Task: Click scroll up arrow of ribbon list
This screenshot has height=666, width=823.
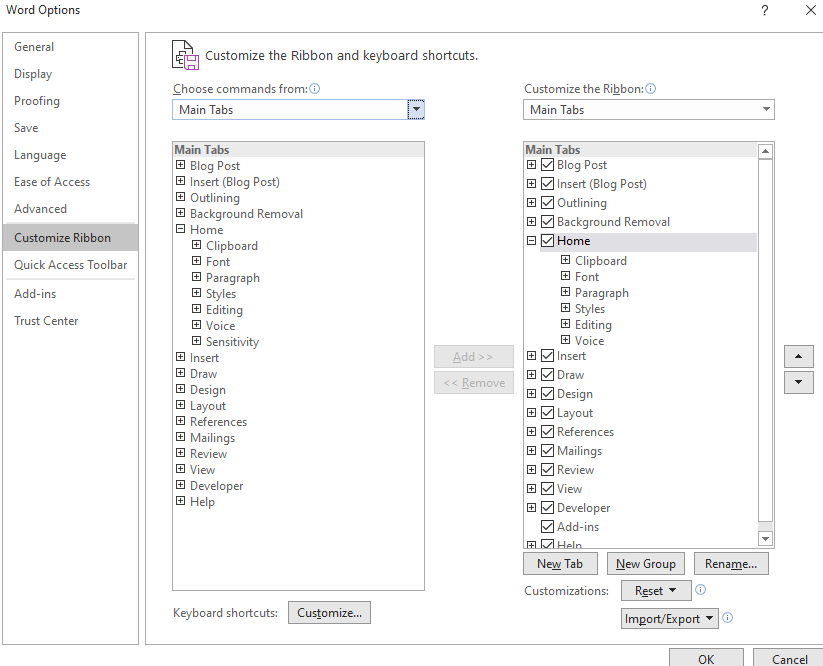Action: coord(765,151)
